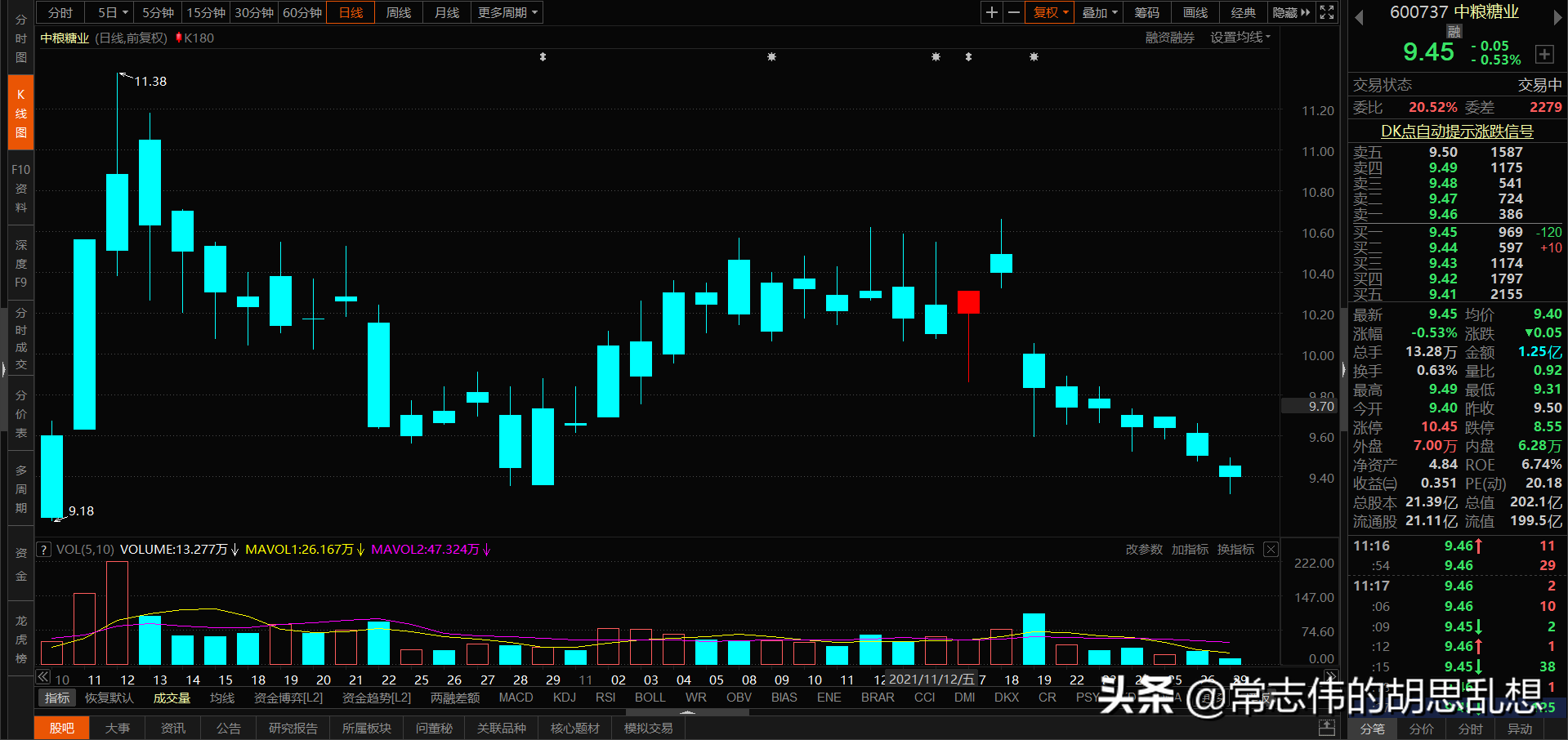Click the "+" zoom-in icon on toolbar

pyautogui.click(x=991, y=12)
